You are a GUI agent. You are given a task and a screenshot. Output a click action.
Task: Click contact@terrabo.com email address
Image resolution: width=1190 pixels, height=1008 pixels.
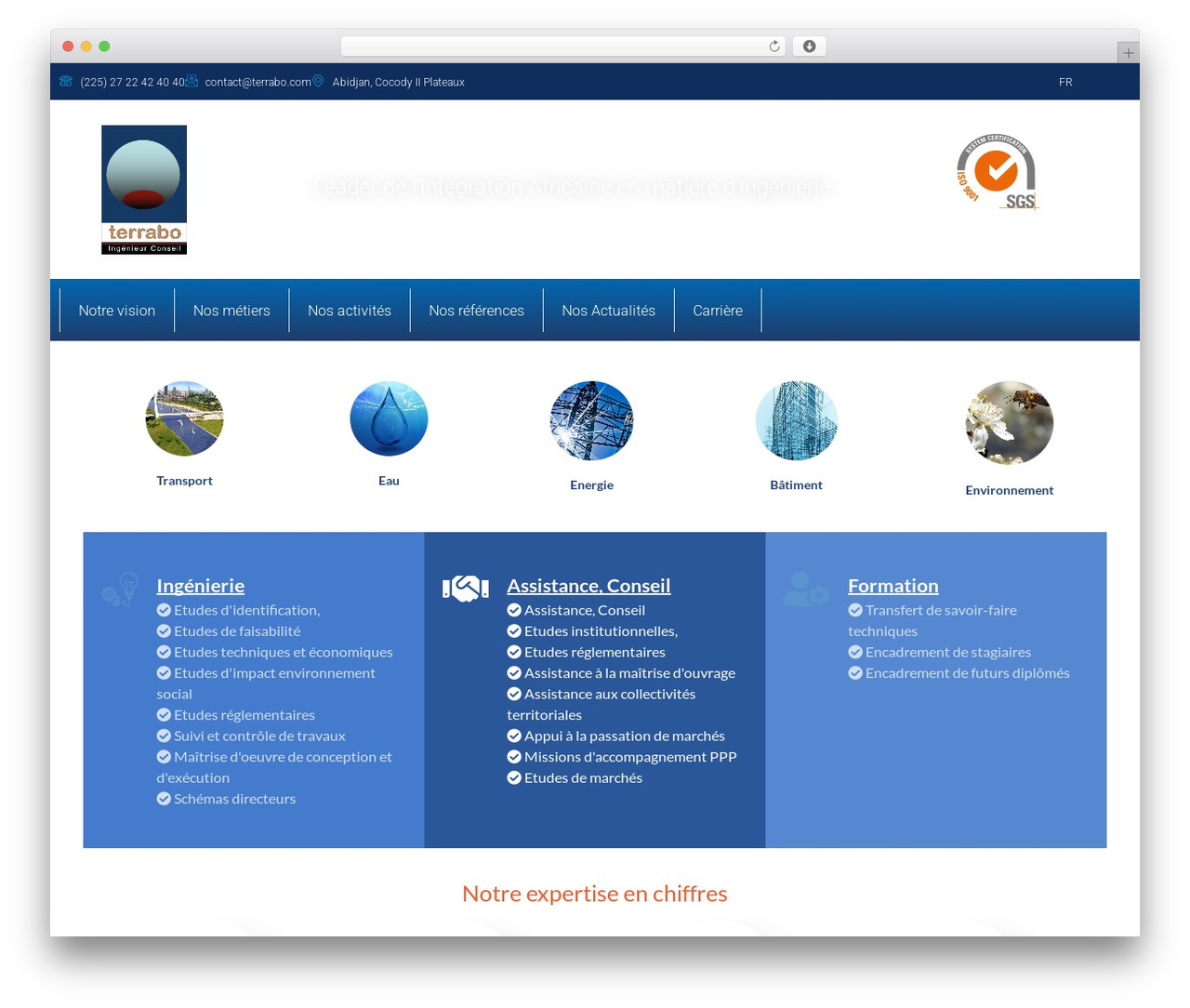[258, 82]
